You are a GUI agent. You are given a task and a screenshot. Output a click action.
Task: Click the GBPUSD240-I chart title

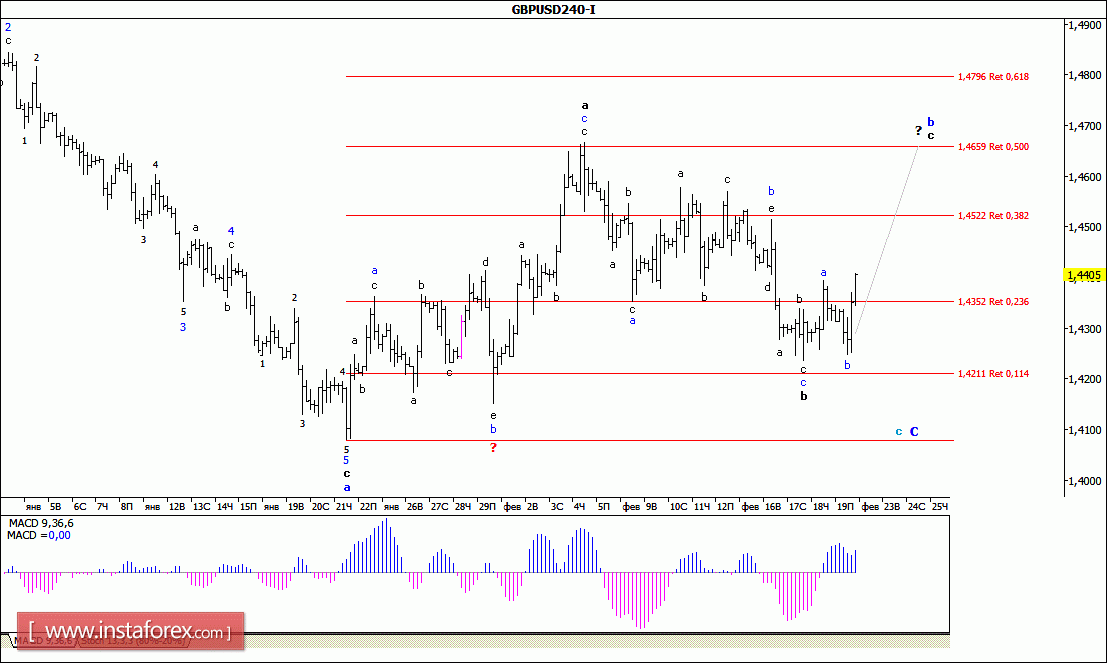[x=554, y=10]
